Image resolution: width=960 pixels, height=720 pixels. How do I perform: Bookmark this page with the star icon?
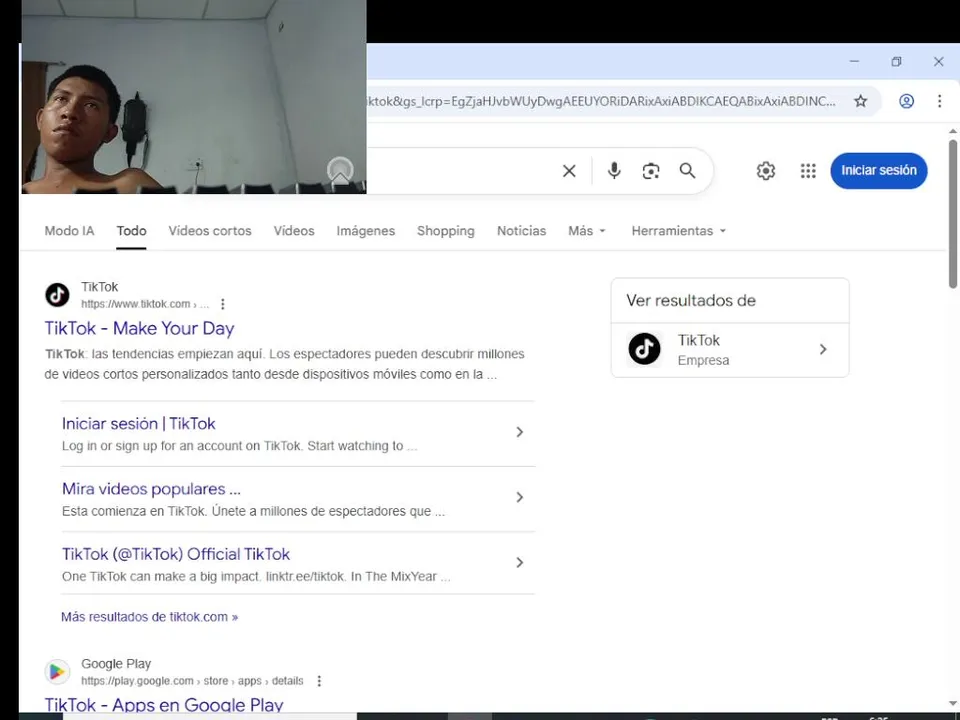click(861, 101)
